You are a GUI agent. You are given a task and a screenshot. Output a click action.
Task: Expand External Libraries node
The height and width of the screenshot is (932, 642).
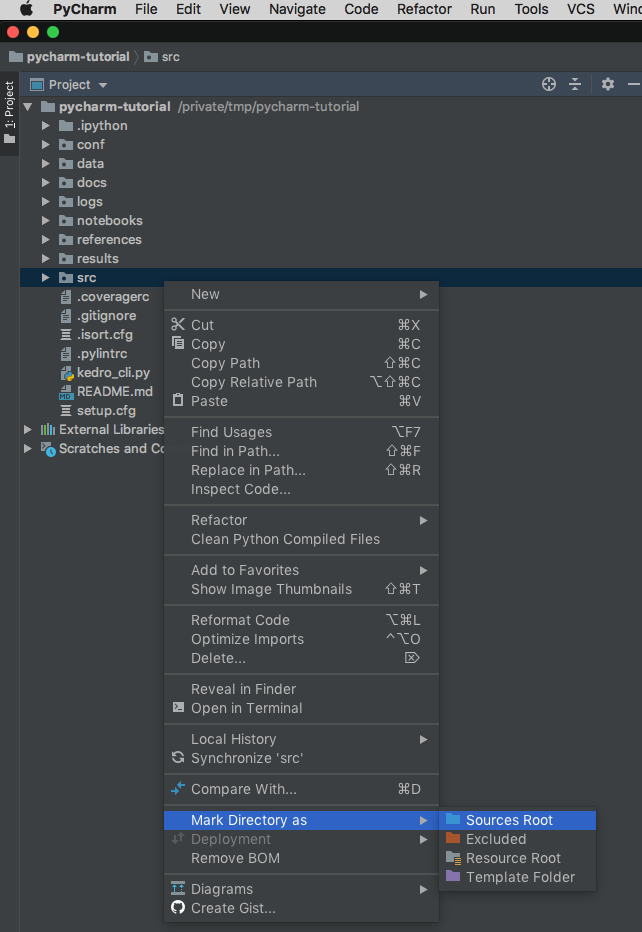click(x=28, y=430)
